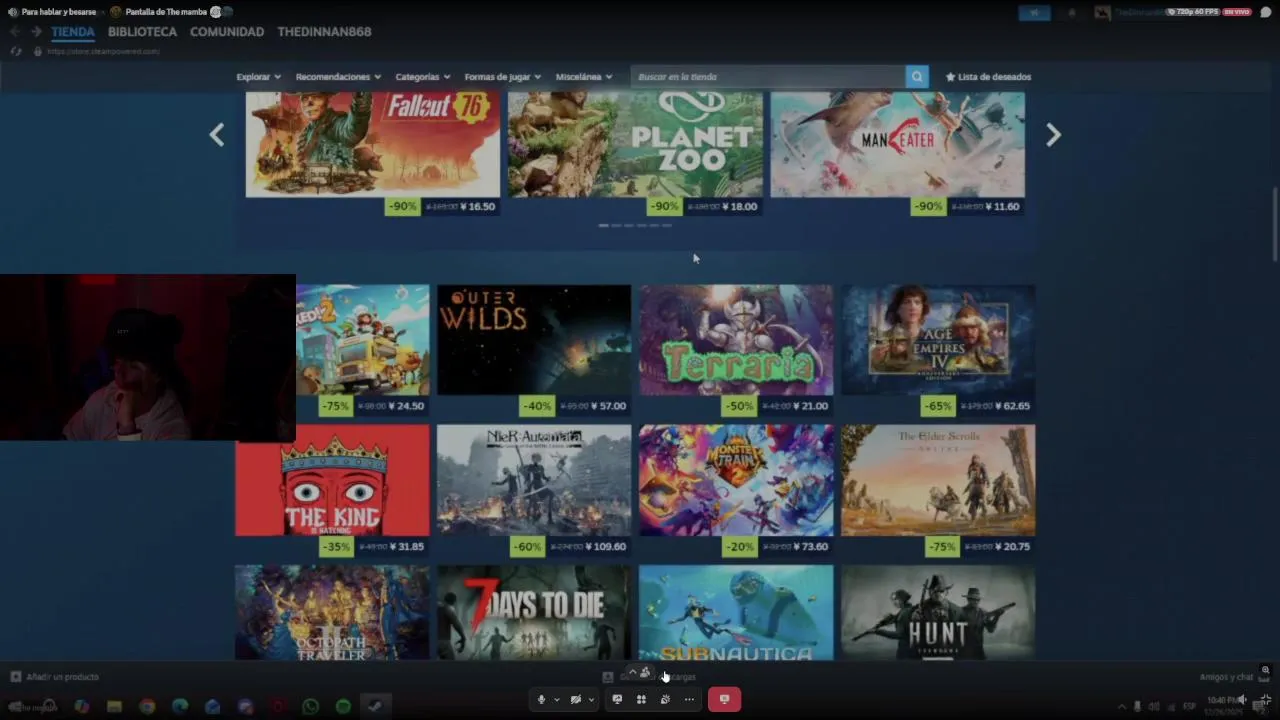
Task: Click the Steam notifications bell
Action: tap(1072, 13)
